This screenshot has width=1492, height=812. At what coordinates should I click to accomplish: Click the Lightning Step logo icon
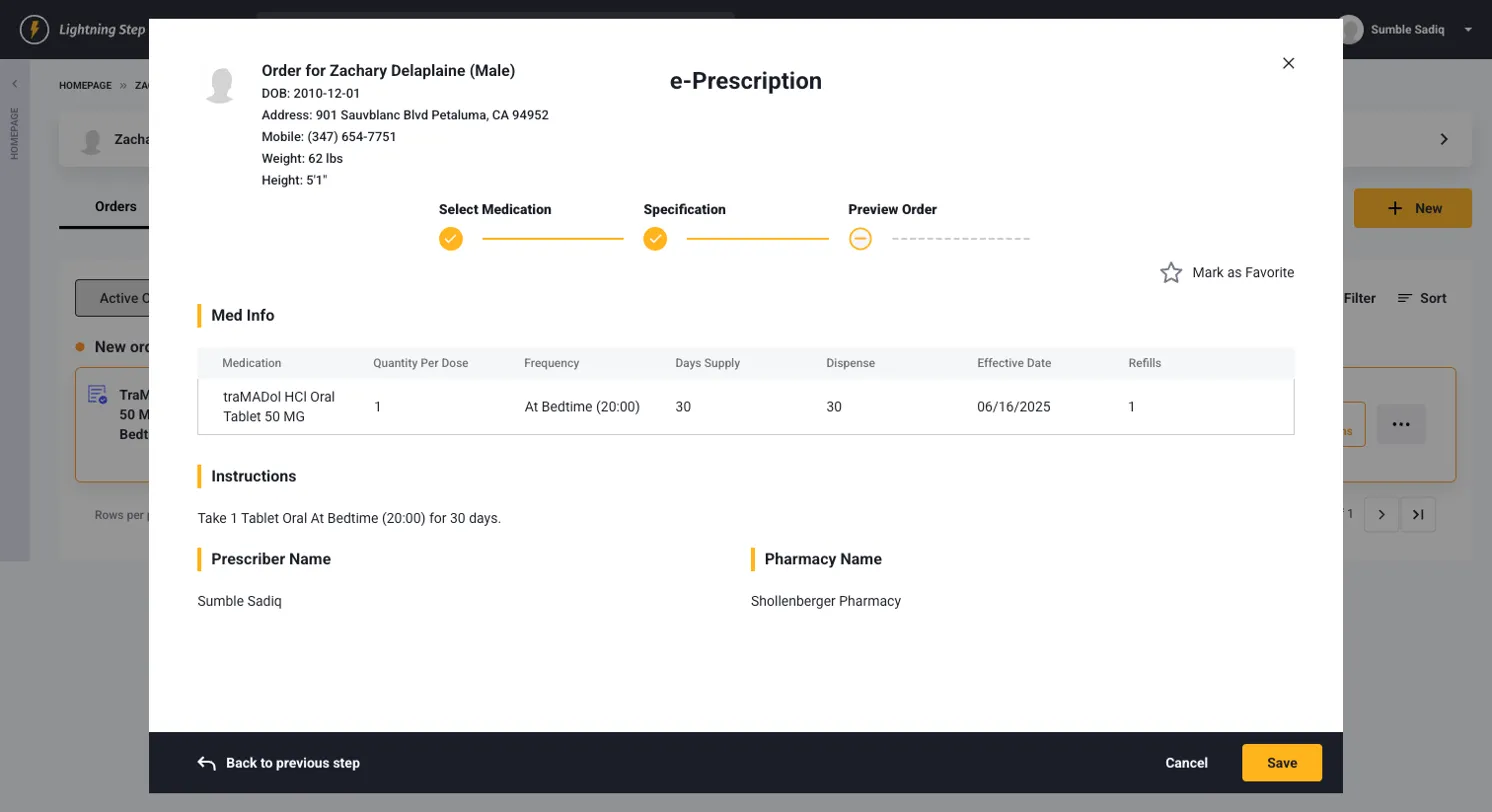34,29
